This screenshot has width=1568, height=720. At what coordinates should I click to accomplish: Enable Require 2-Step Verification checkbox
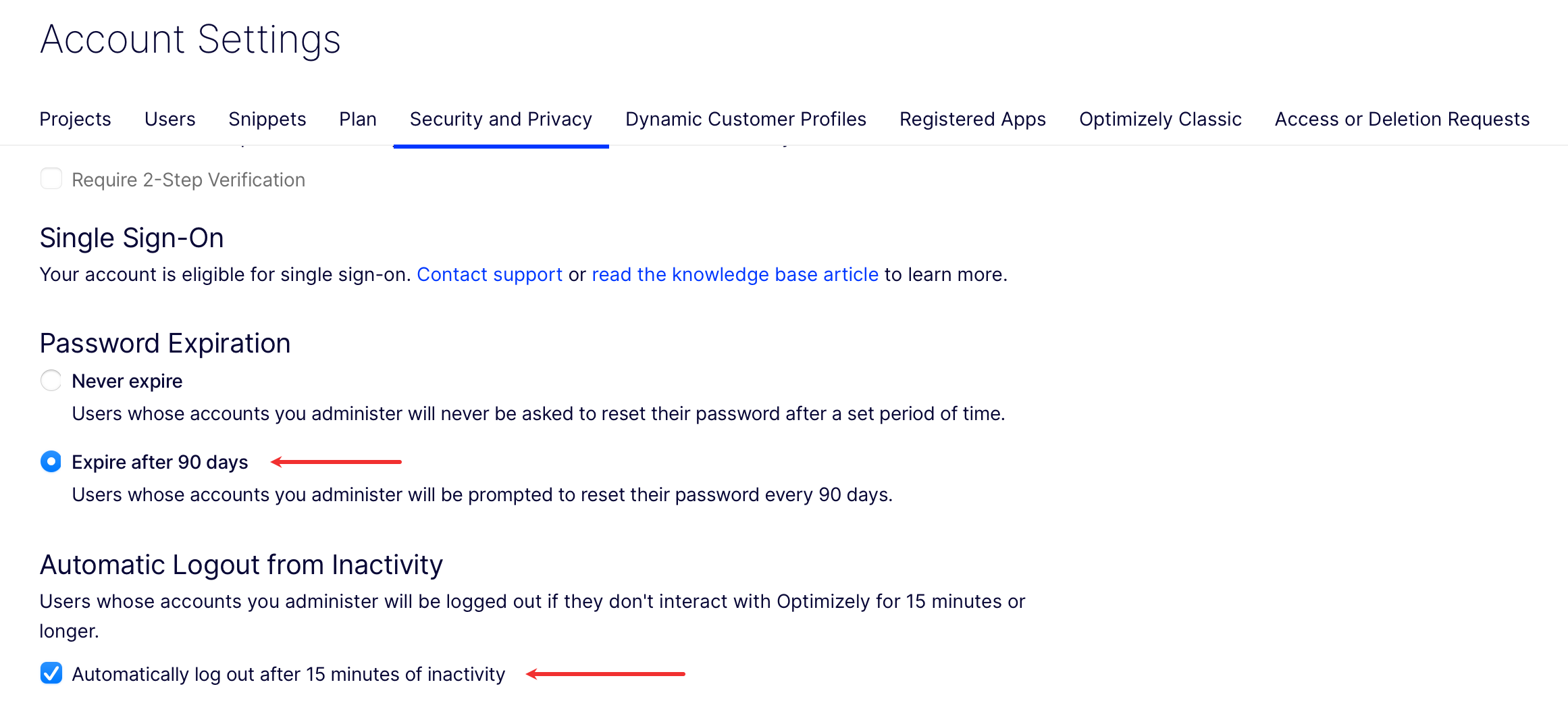(x=51, y=179)
